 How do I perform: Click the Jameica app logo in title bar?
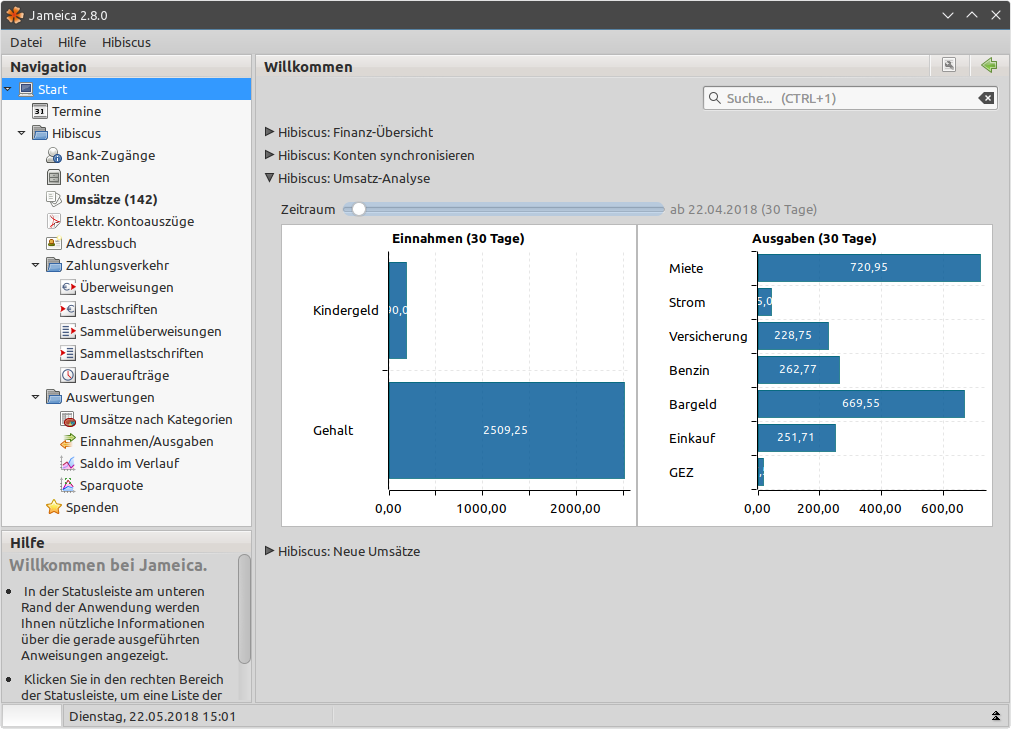click(14, 15)
